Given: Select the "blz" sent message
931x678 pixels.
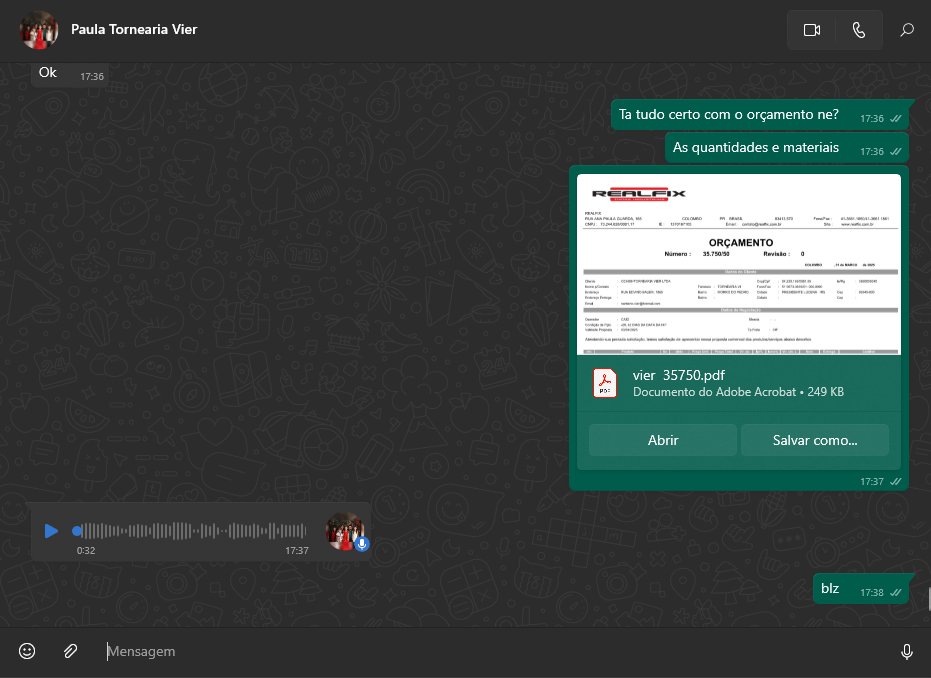Looking at the screenshot, I should pyautogui.click(x=830, y=589).
